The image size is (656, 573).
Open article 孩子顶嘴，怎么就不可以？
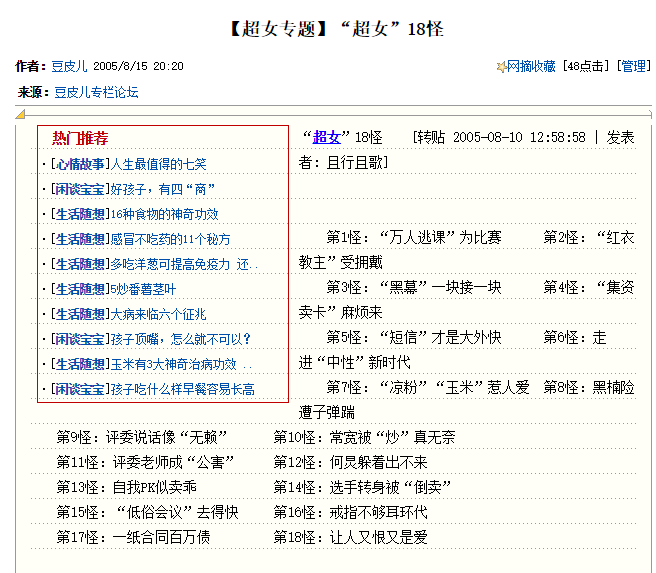point(182,339)
